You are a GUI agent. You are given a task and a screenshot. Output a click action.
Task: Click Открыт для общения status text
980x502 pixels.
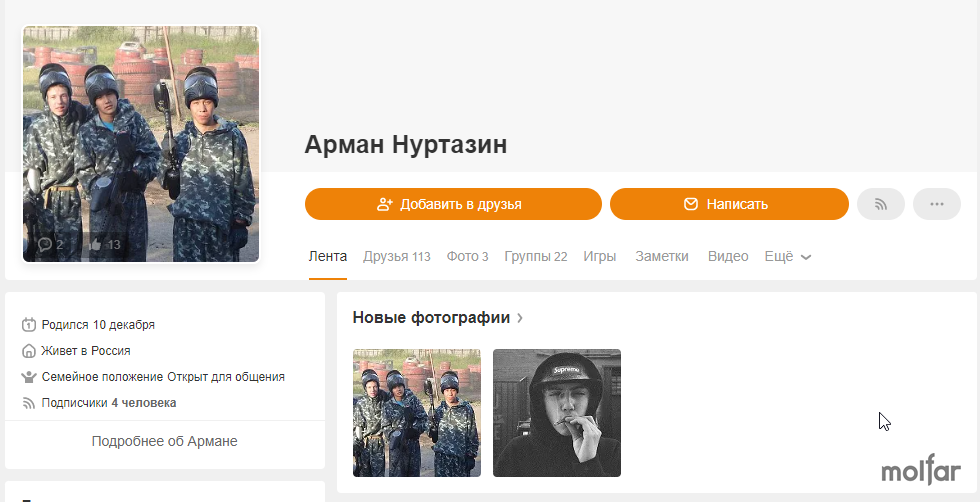click(x=226, y=377)
